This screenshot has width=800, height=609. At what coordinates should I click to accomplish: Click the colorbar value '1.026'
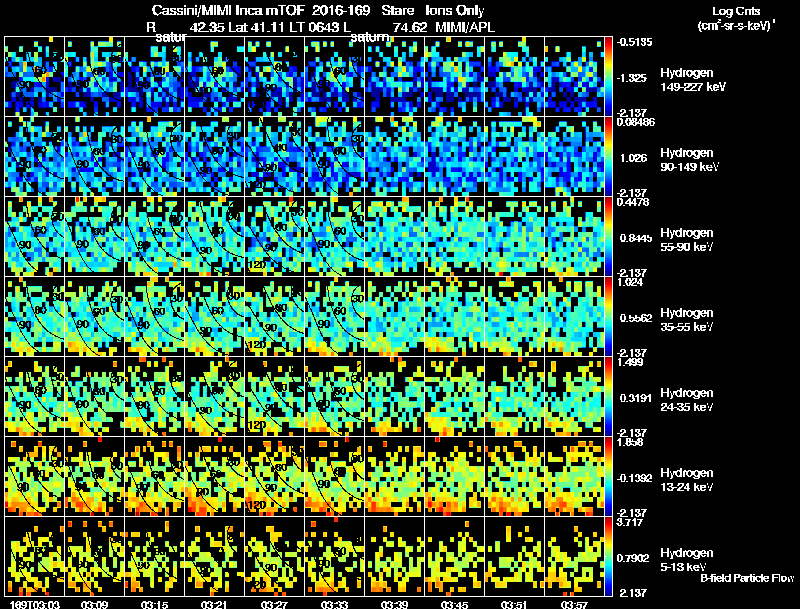(x=633, y=158)
